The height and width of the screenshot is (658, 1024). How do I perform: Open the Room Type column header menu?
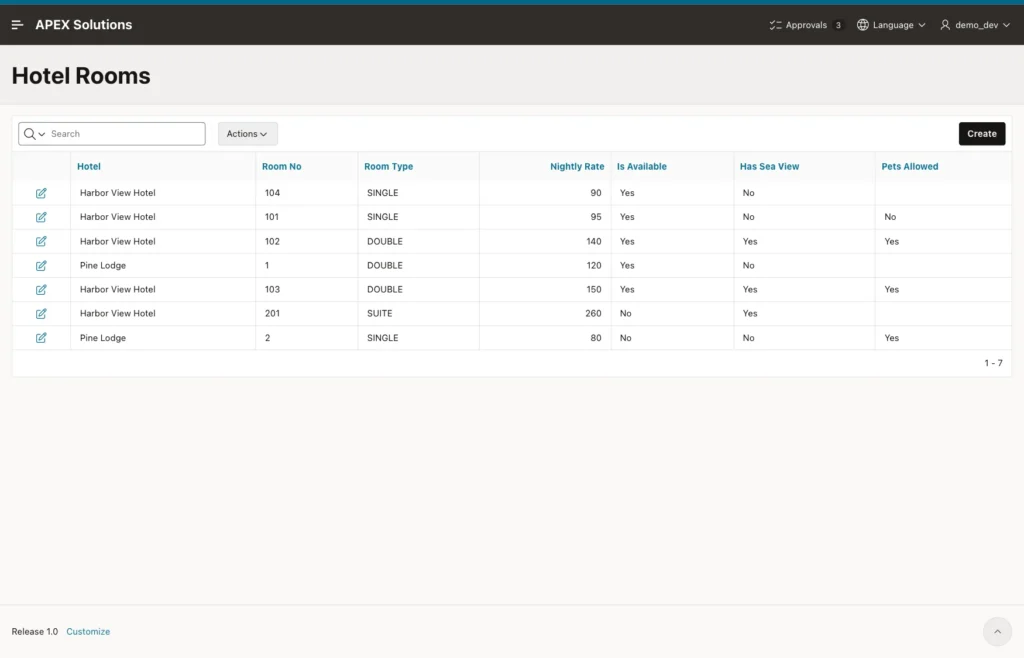click(x=389, y=166)
